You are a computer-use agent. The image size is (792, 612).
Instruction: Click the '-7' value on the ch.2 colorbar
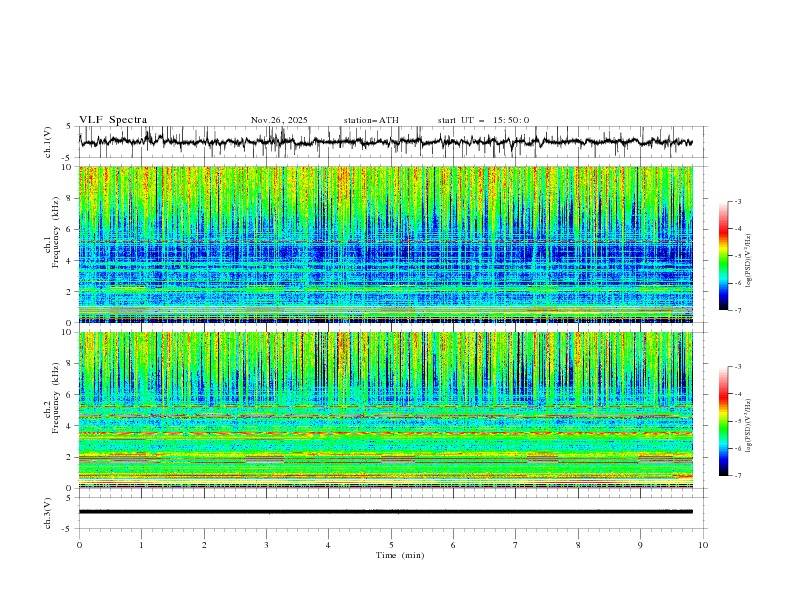(x=737, y=476)
